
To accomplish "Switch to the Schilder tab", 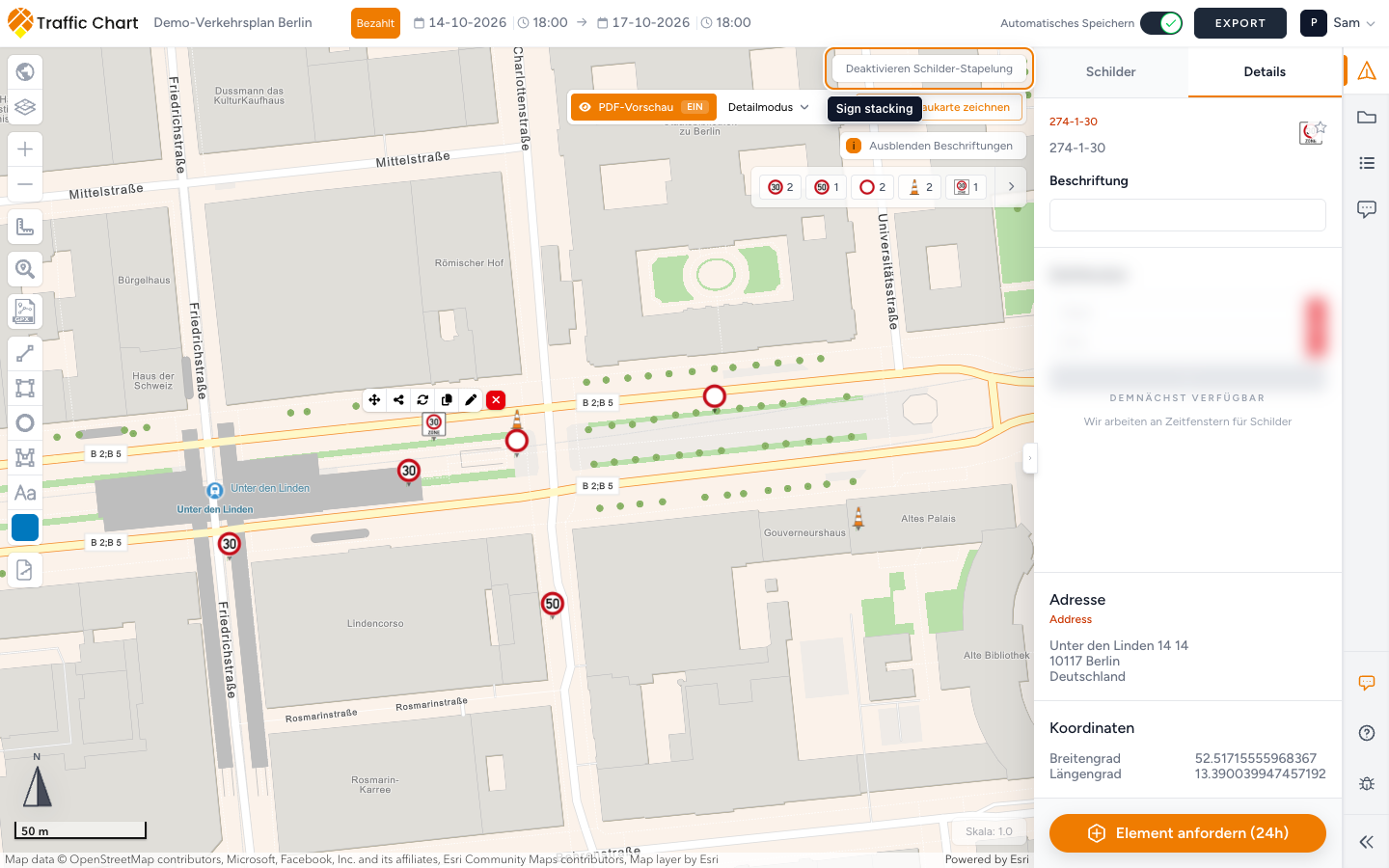I will pyautogui.click(x=1110, y=72).
